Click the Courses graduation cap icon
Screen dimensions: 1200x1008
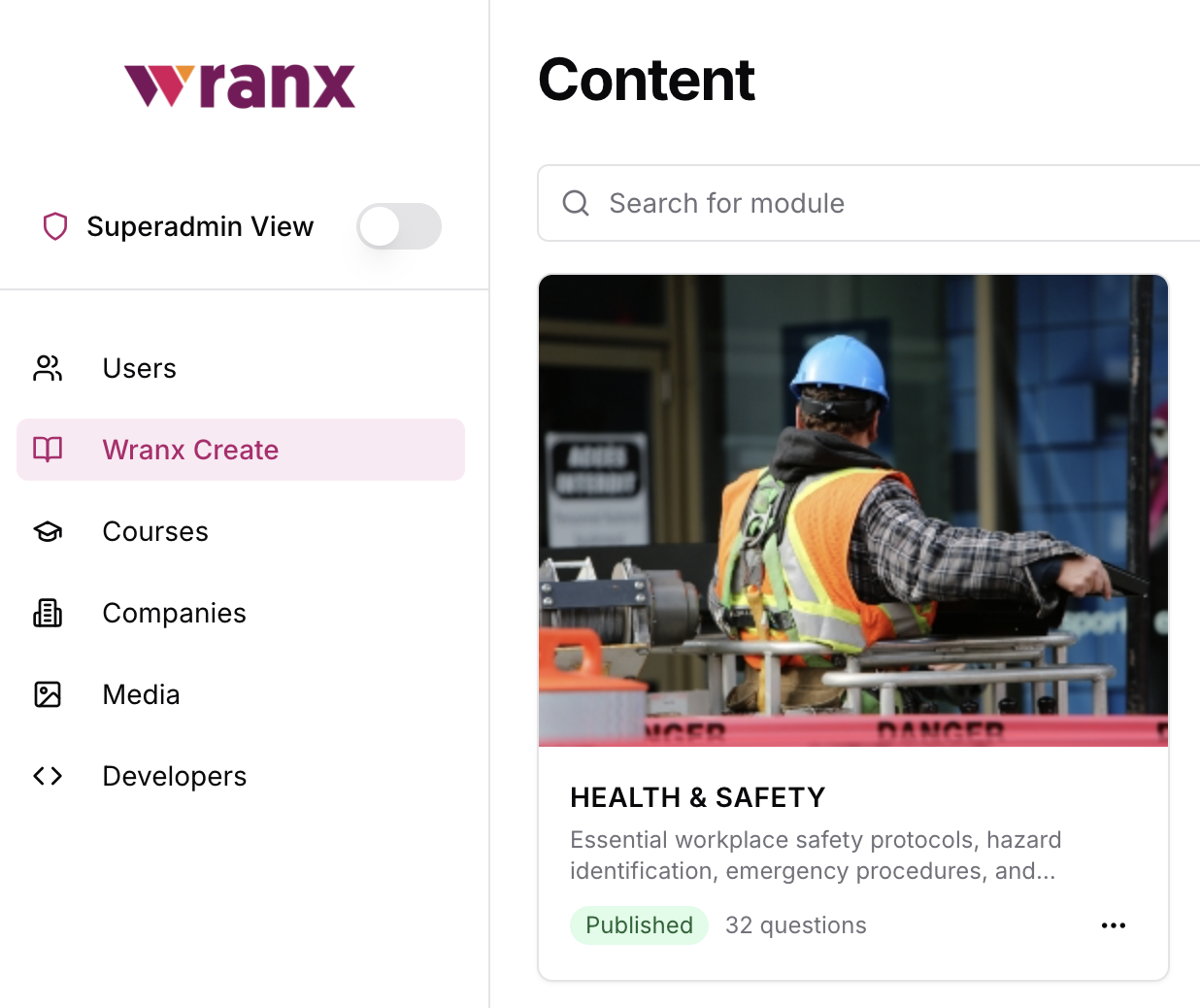tap(48, 531)
